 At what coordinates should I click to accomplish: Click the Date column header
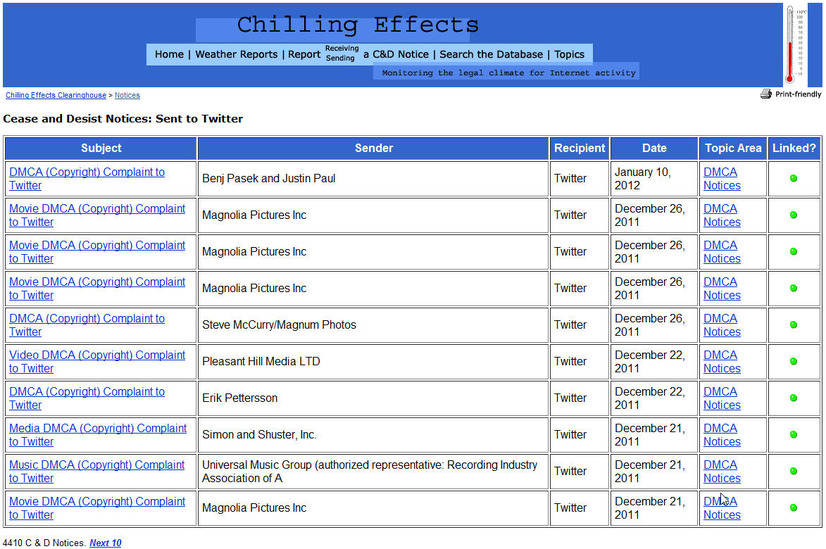tap(654, 148)
